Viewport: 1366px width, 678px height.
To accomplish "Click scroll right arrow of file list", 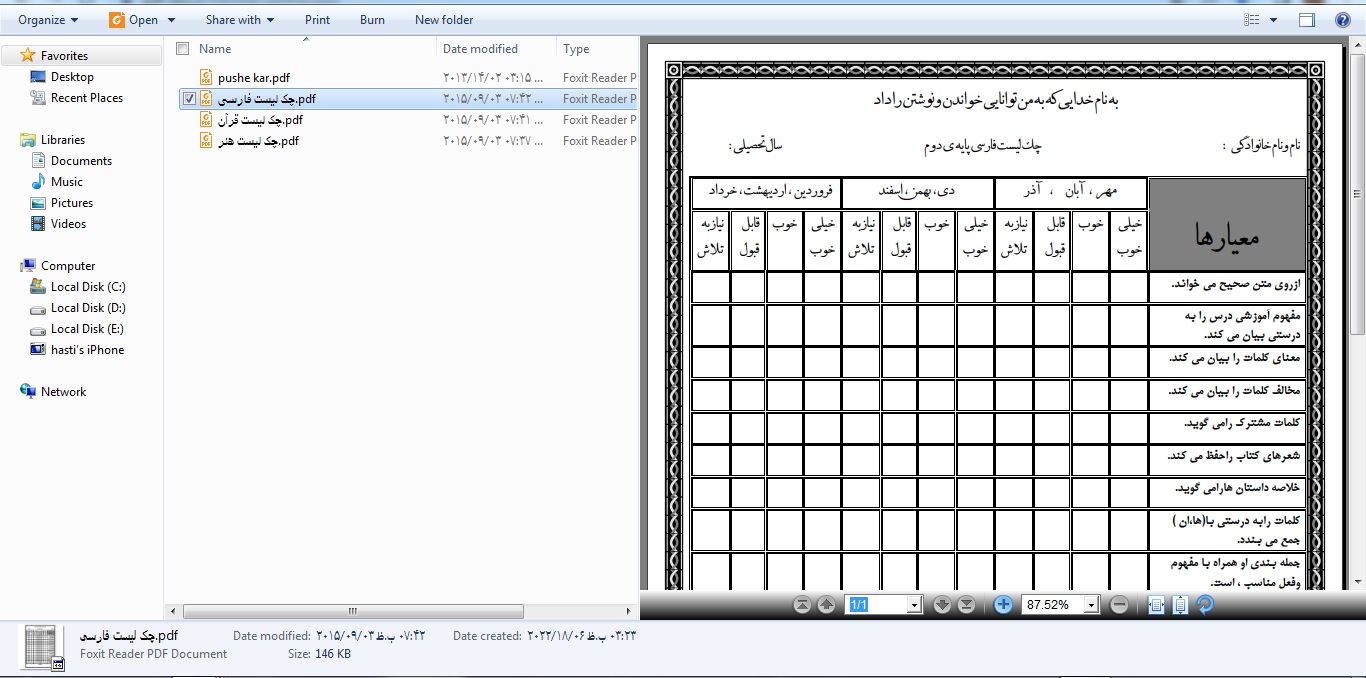I will click(x=629, y=611).
